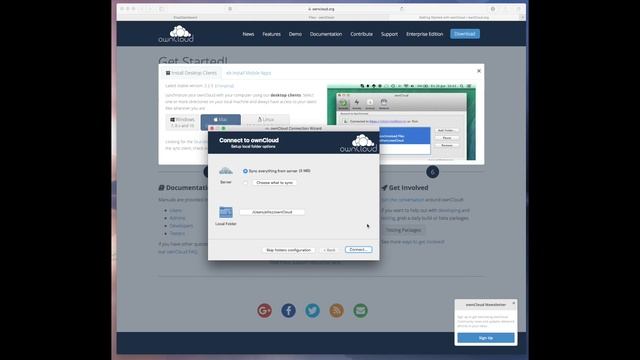Click the browser address bar
Screen dimensions: 640x360
[x=321, y=9]
